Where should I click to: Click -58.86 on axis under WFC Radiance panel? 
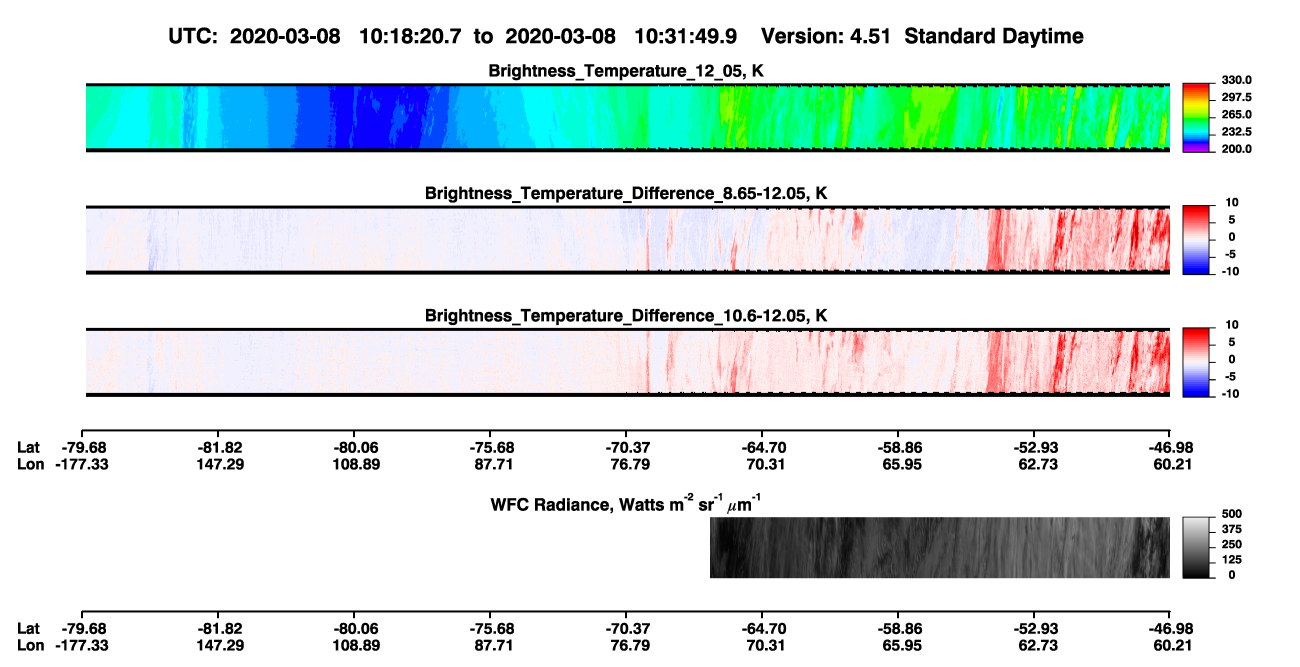pyautogui.click(x=899, y=629)
